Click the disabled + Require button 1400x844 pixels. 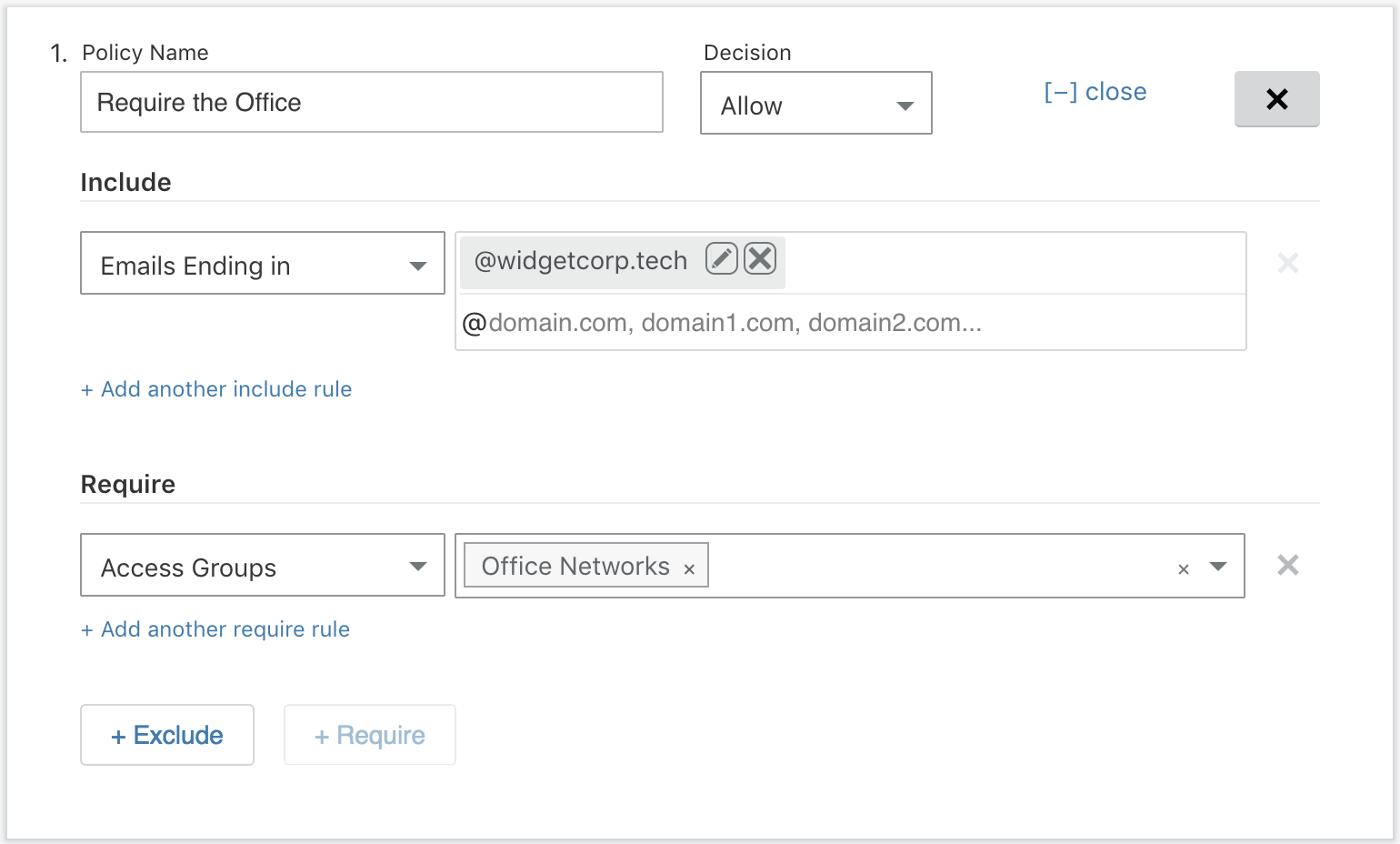click(370, 735)
